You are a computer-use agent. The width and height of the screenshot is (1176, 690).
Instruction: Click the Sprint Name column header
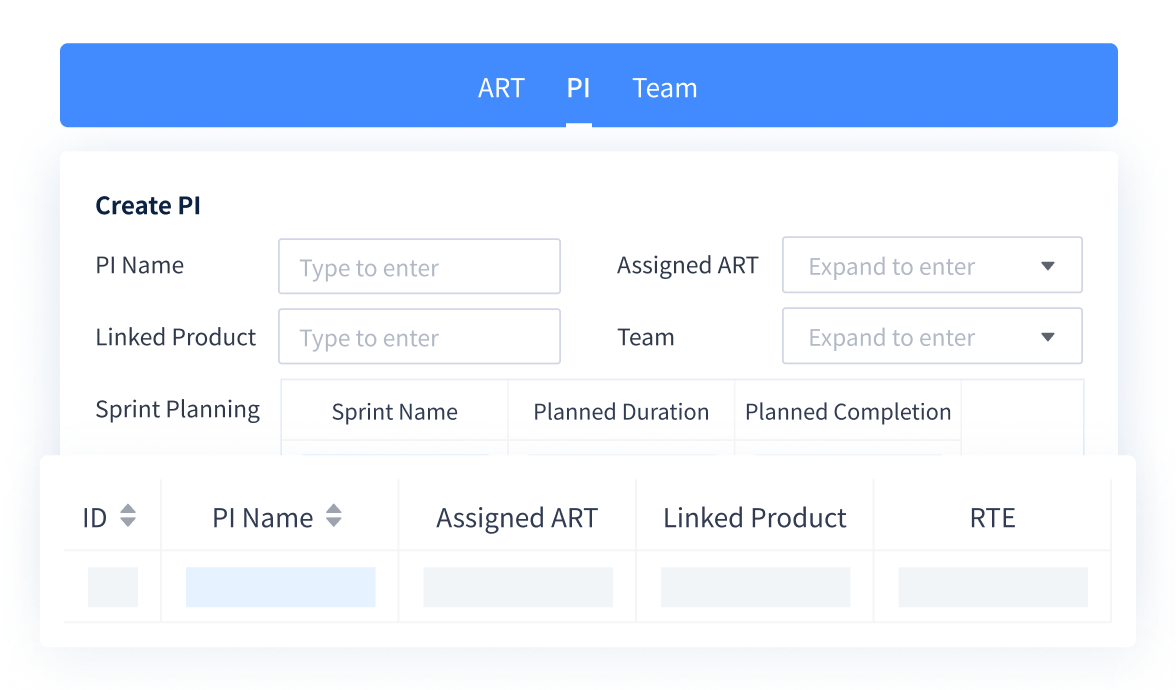click(395, 412)
